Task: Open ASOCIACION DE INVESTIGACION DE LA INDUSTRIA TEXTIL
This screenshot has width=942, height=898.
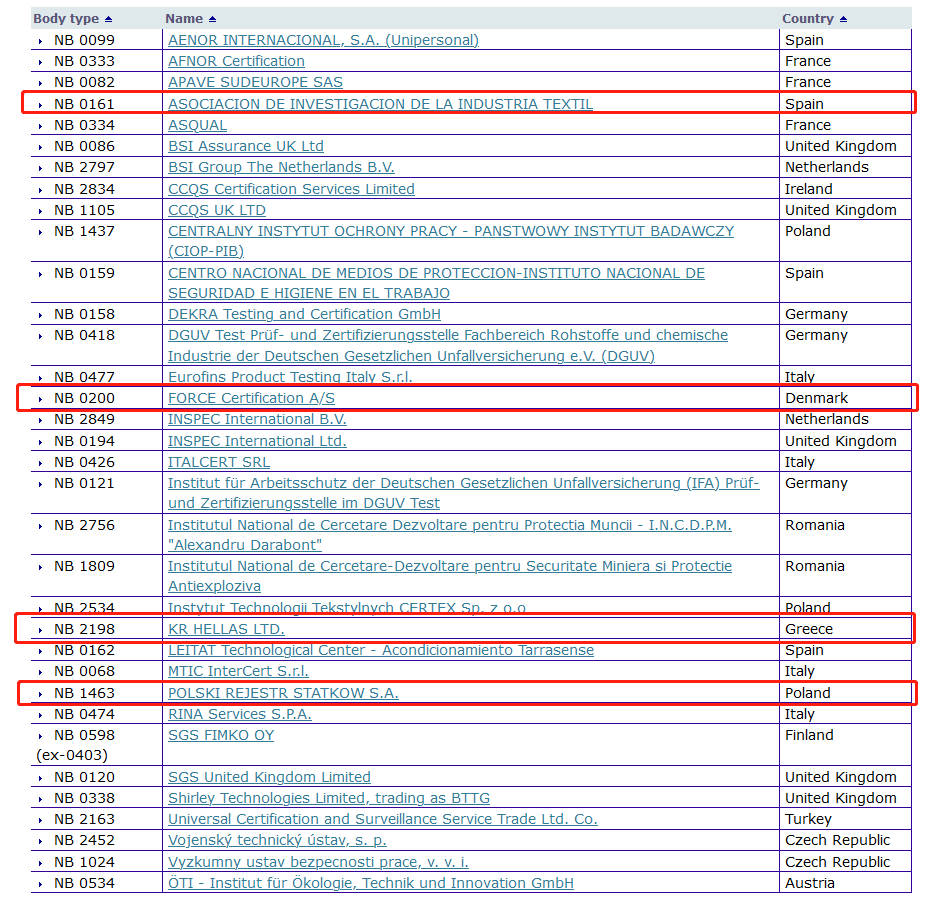Action: [380, 104]
